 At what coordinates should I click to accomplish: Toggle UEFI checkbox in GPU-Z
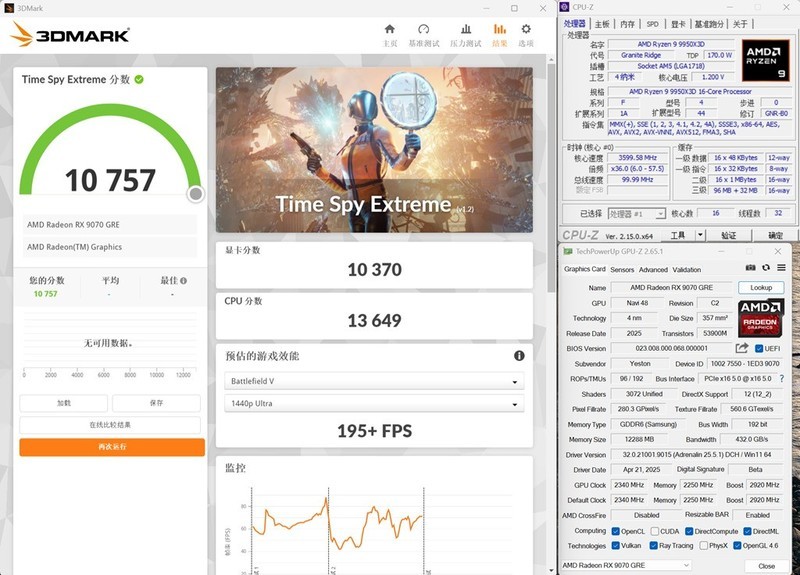(x=759, y=348)
